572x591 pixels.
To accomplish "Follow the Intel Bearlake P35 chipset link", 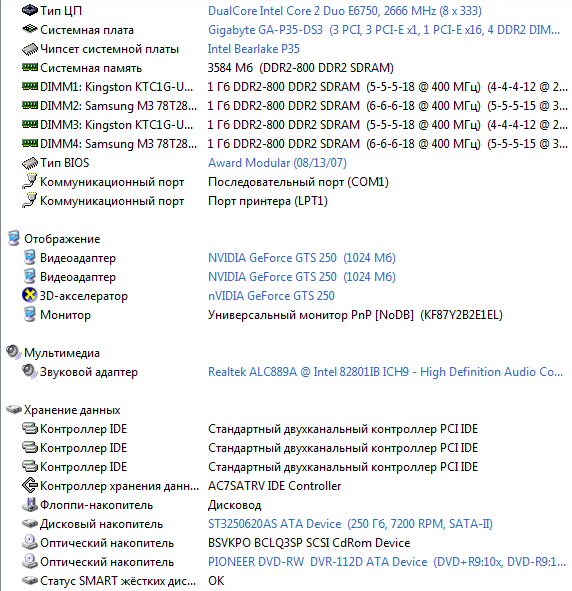I will click(x=254, y=49).
